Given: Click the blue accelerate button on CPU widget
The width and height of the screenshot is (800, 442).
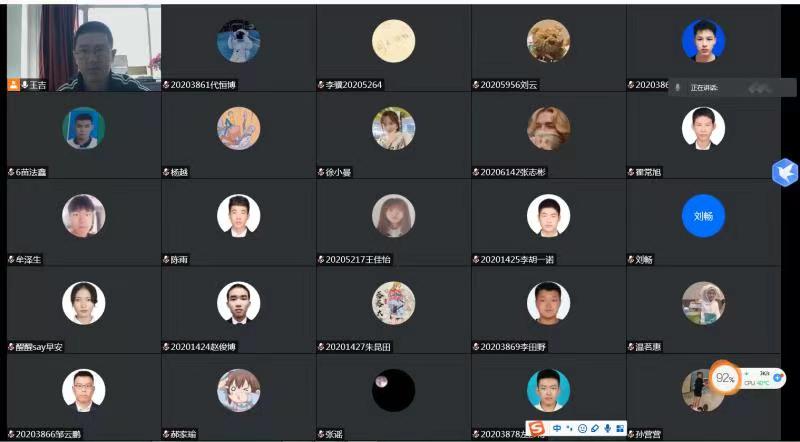Looking at the screenshot, I should coord(778,378).
